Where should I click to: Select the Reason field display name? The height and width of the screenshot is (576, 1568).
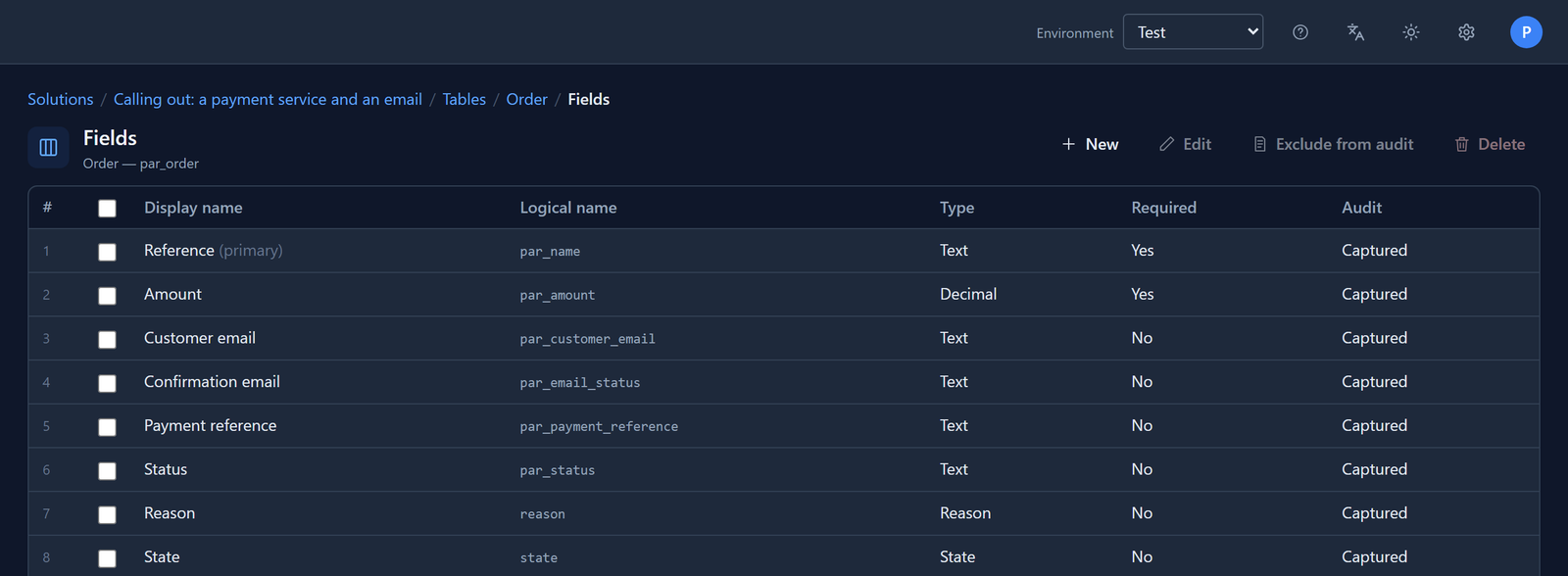170,513
